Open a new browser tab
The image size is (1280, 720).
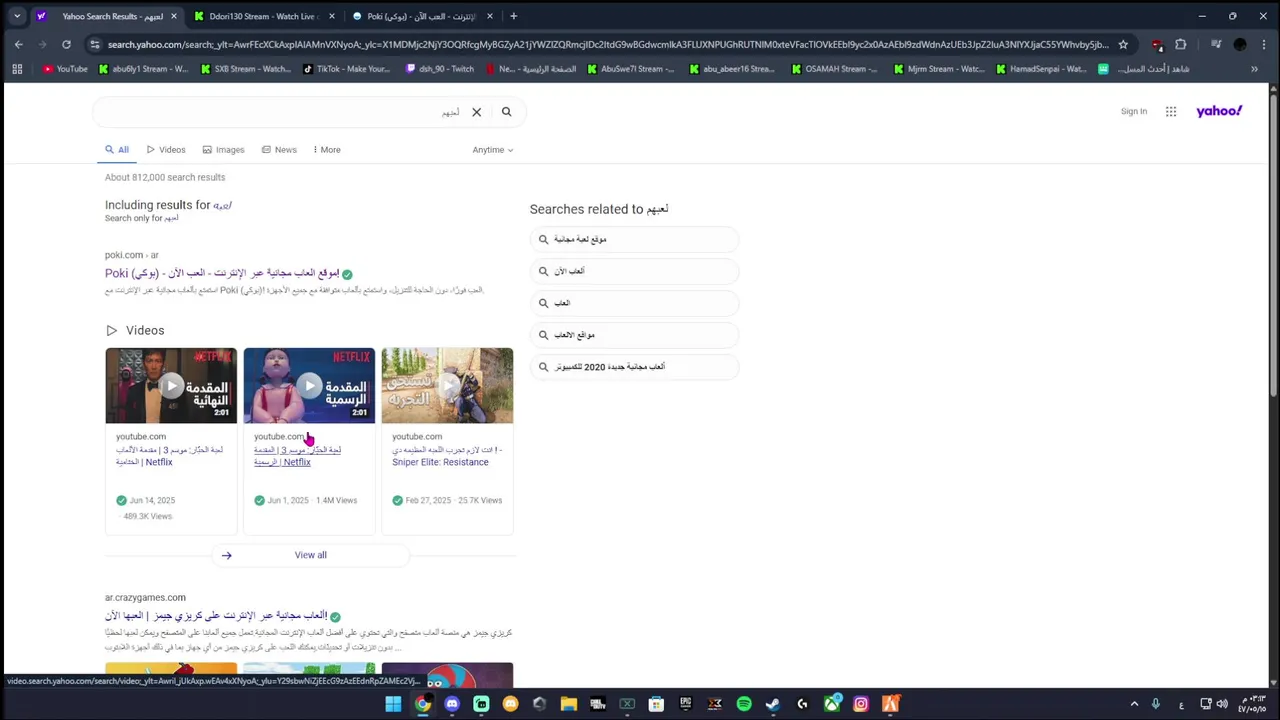click(513, 16)
